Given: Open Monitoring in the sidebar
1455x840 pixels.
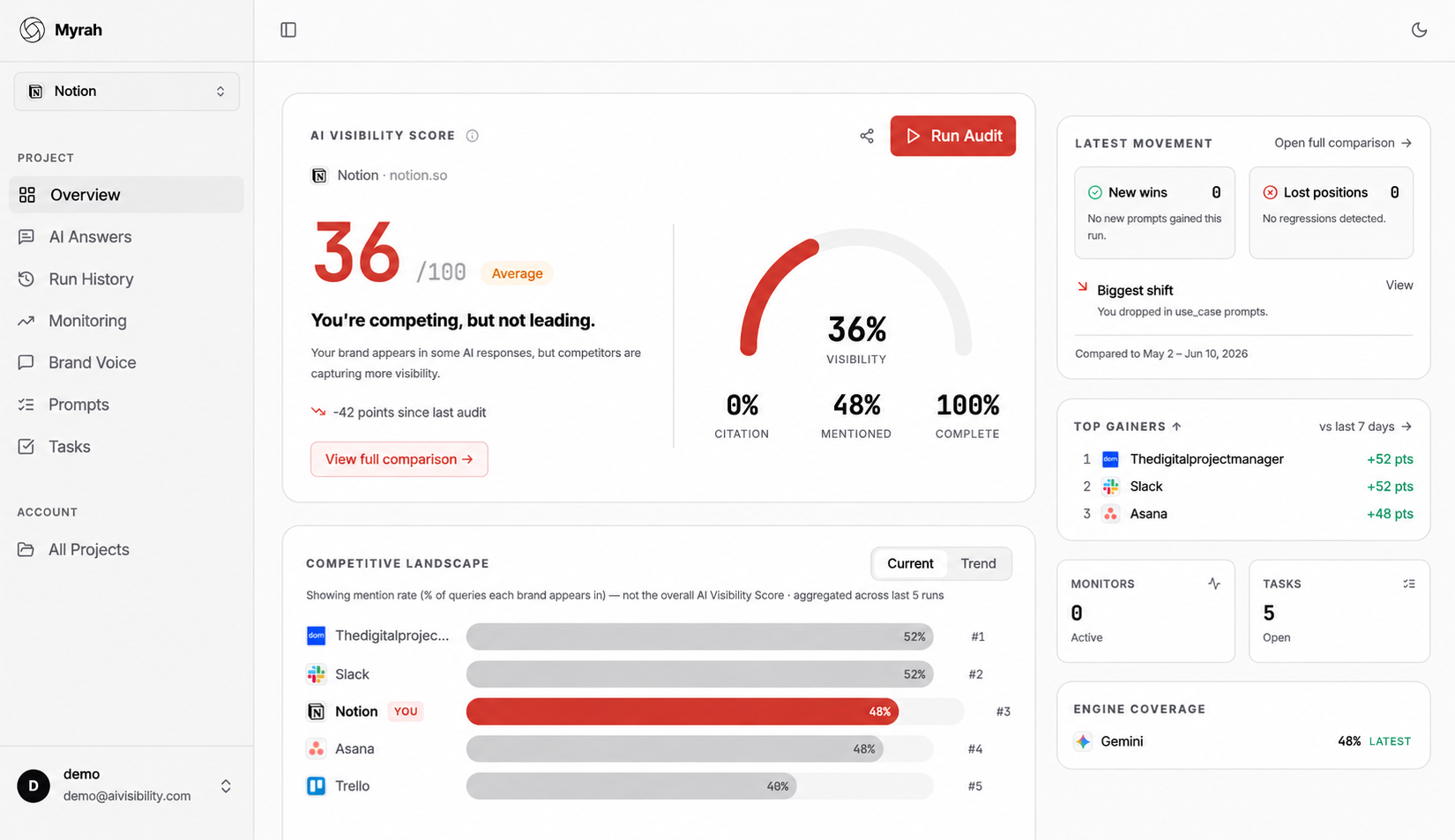Looking at the screenshot, I should click(x=126, y=321).
